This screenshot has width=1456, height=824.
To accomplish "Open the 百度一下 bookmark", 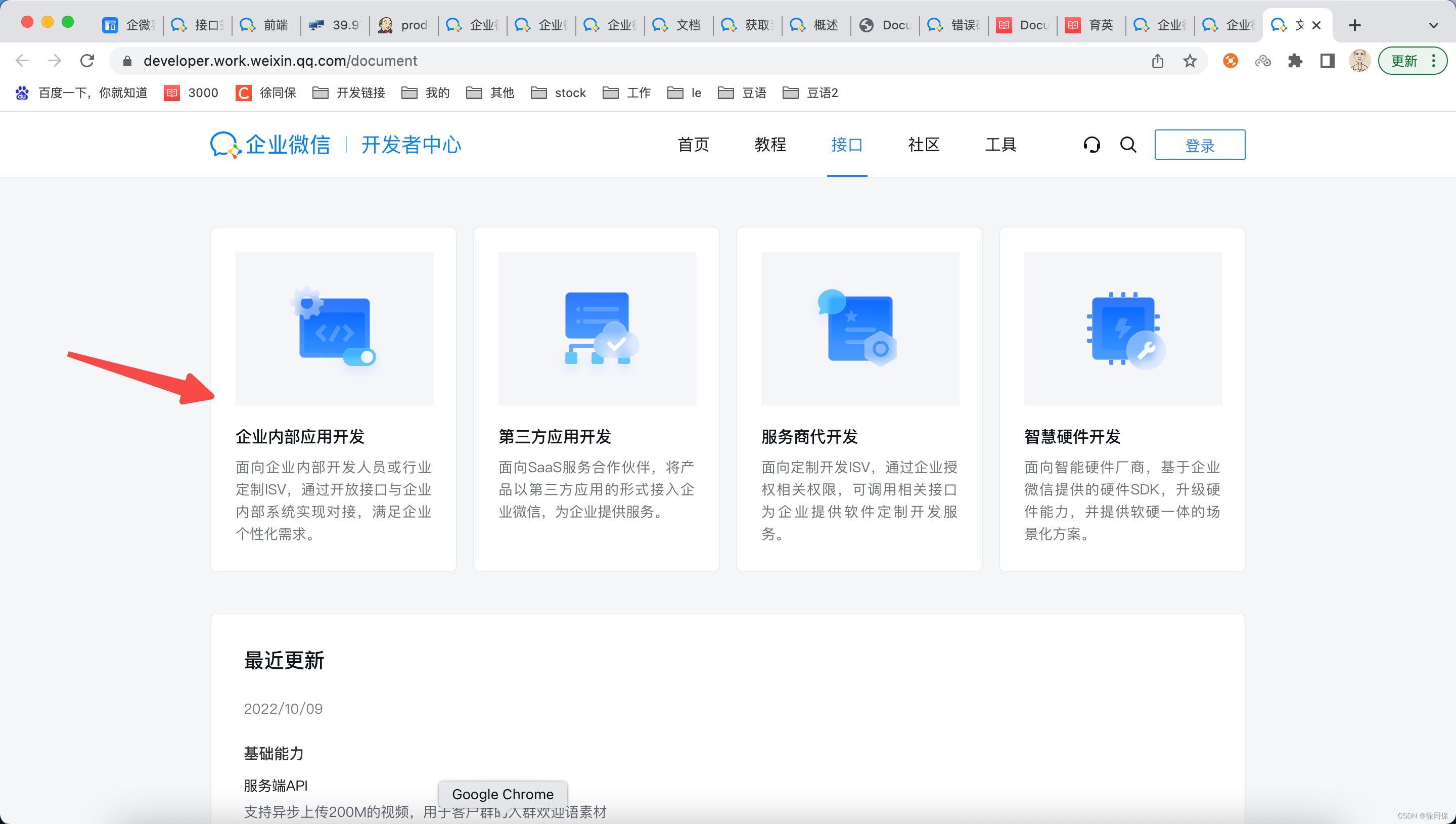I will (82, 93).
